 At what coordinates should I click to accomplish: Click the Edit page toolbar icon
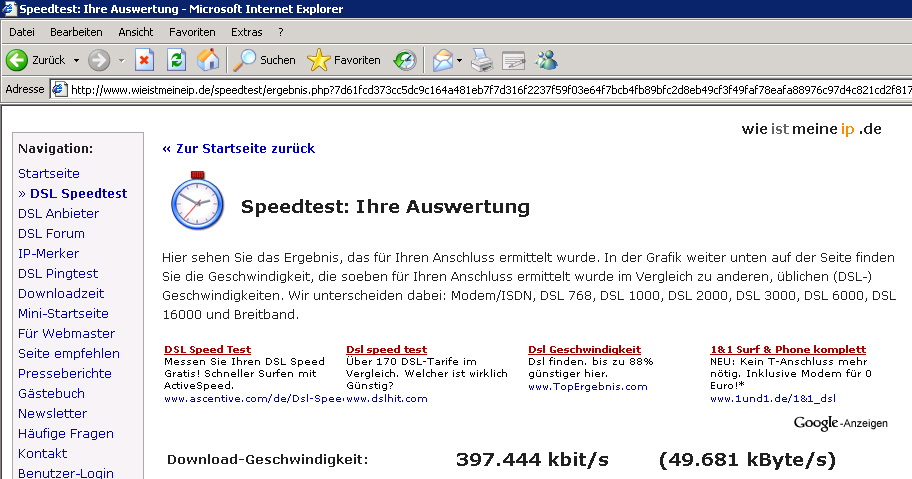[x=514, y=60]
